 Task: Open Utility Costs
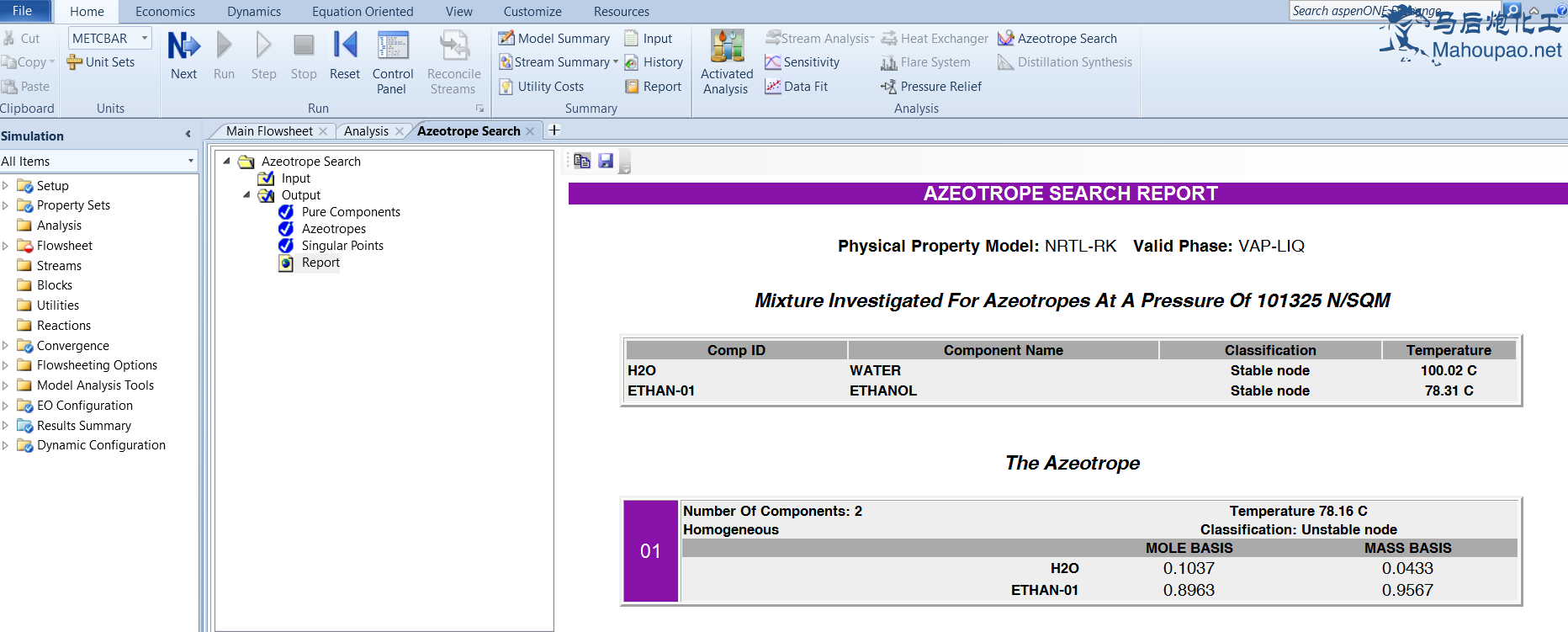point(542,87)
